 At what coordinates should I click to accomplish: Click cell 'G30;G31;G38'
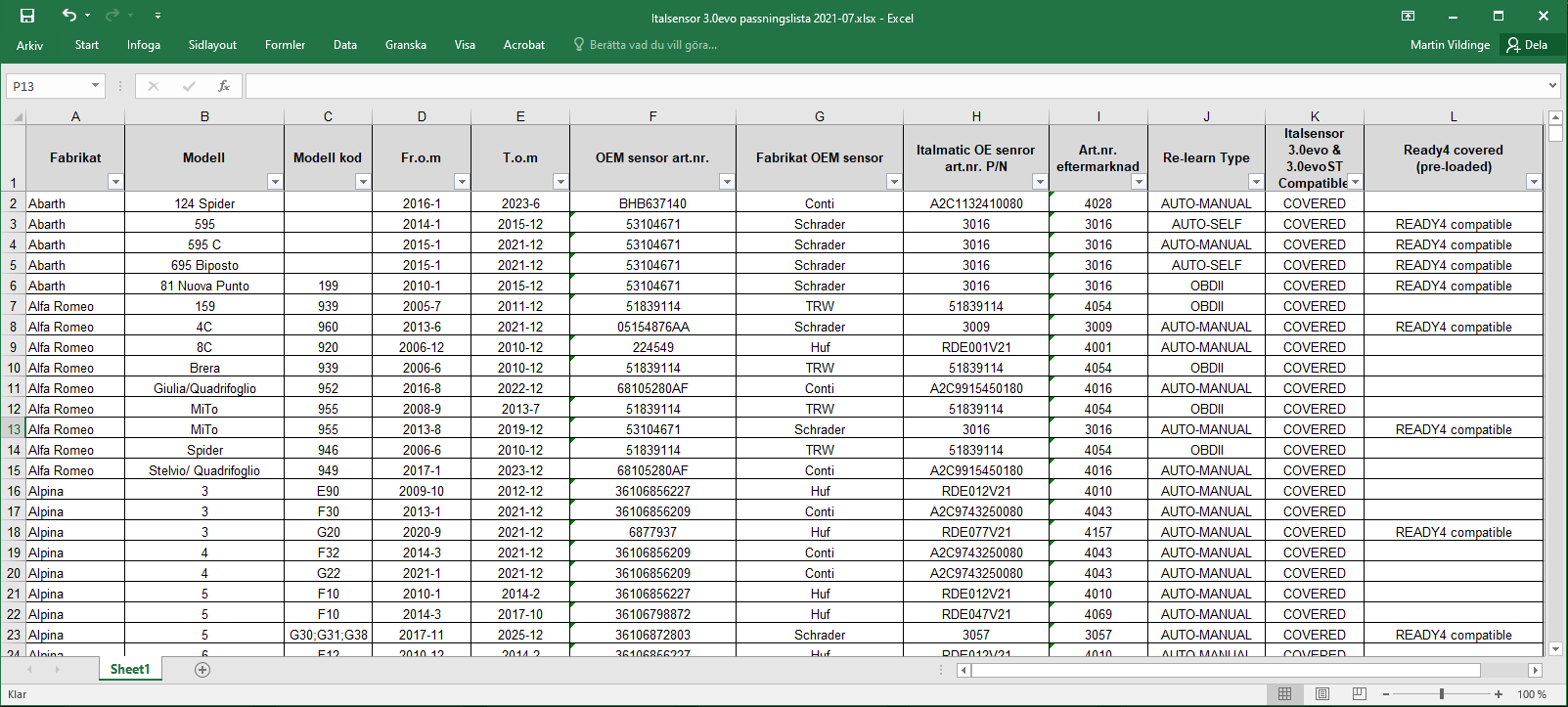(x=329, y=635)
